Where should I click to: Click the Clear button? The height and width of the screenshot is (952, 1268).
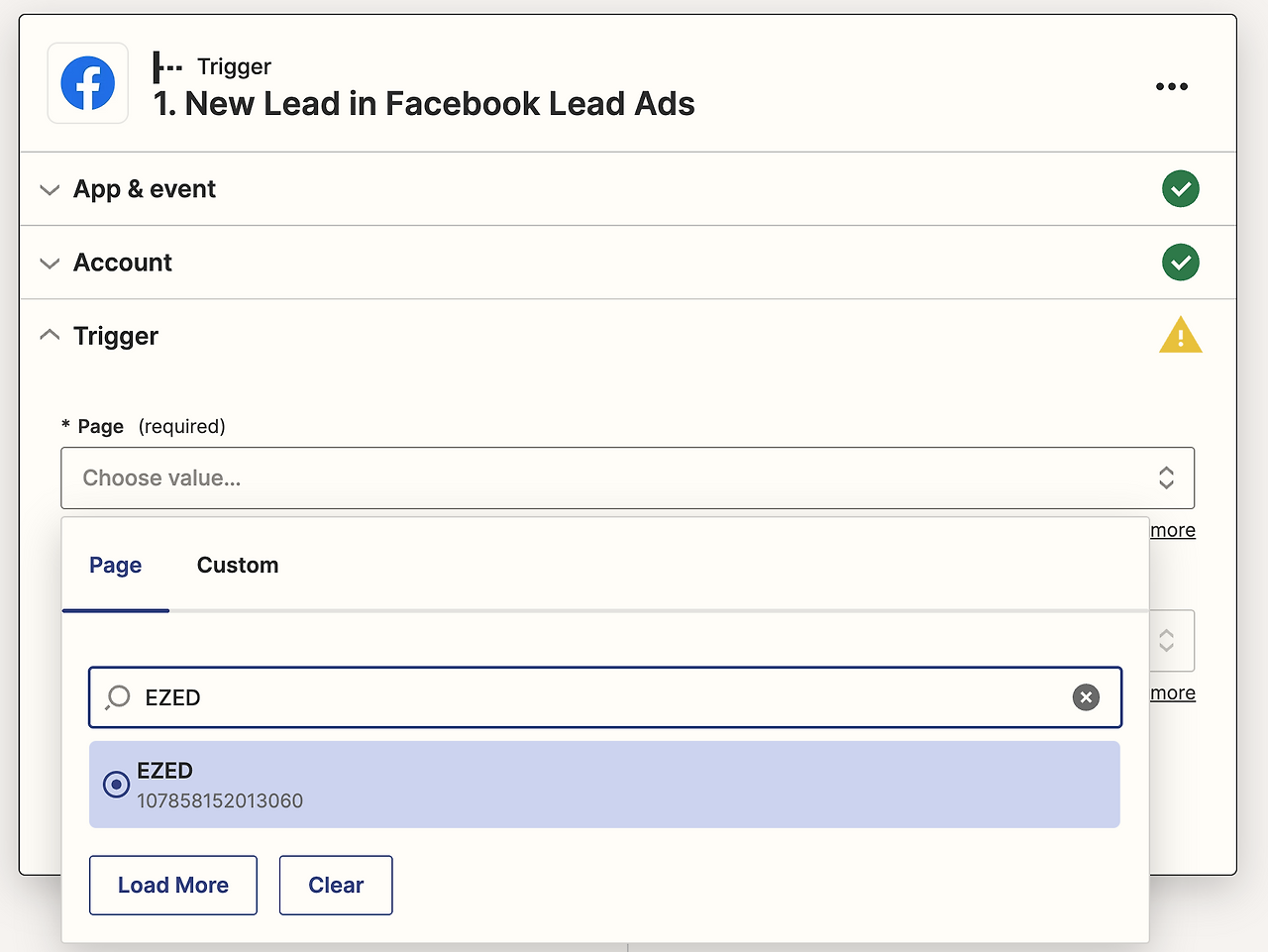pyautogui.click(x=336, y=886)
